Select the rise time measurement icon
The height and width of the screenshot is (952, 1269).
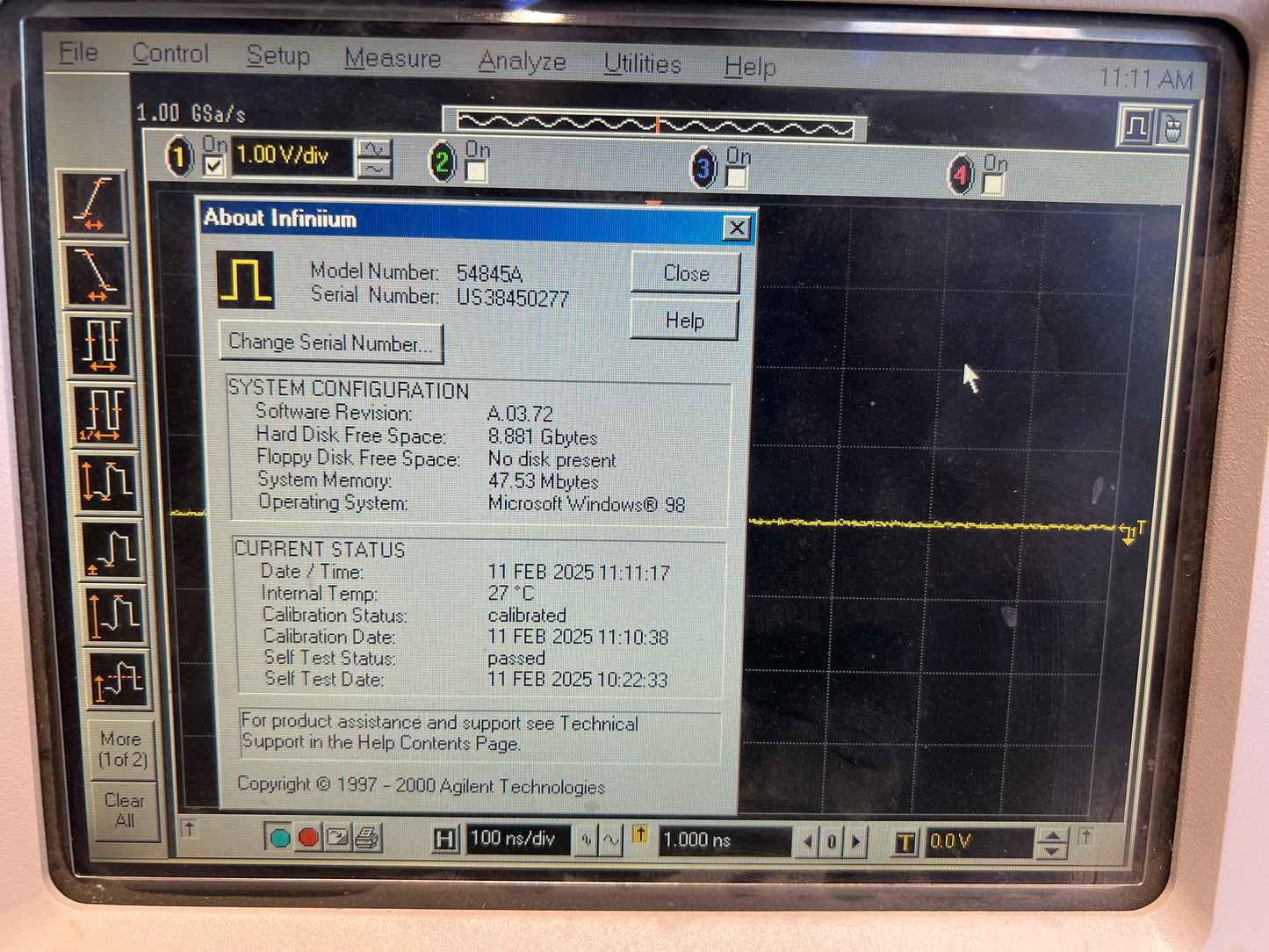coord(94,204)
